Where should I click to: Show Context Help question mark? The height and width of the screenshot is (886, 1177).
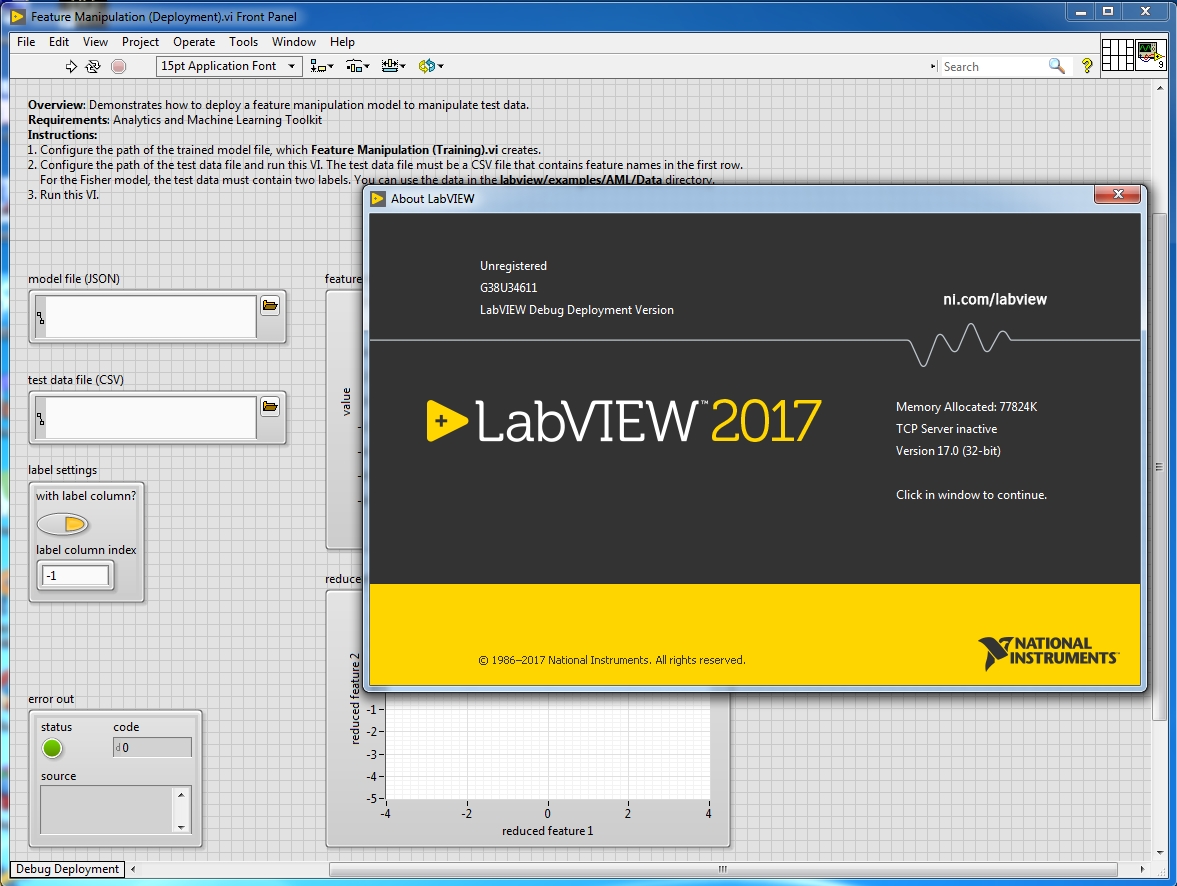click(1086, 66)
